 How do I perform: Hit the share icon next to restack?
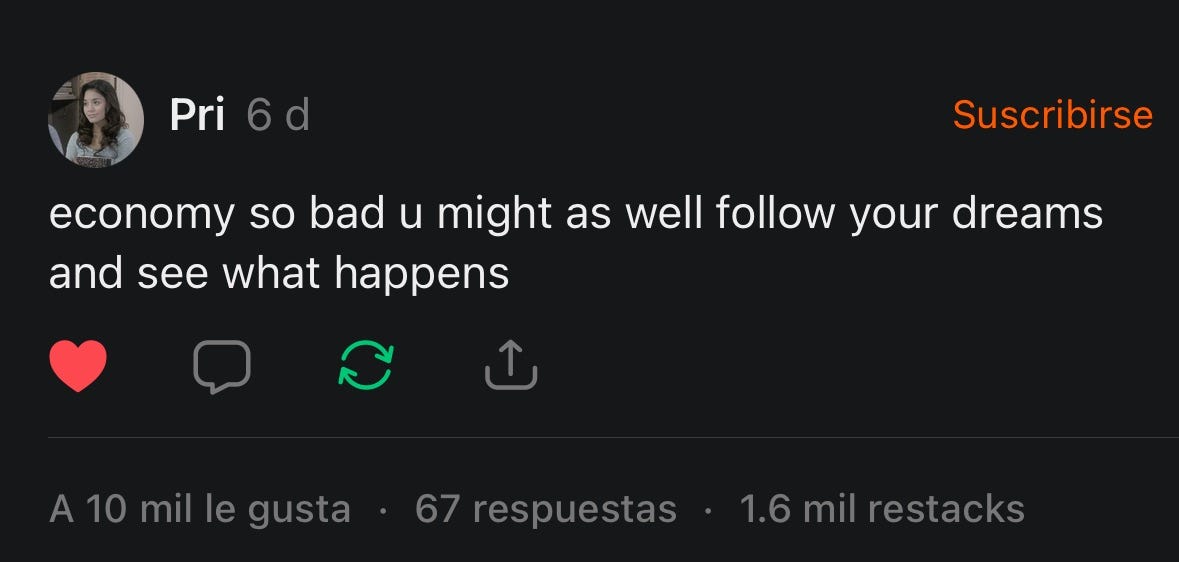[x=511, y=365]
